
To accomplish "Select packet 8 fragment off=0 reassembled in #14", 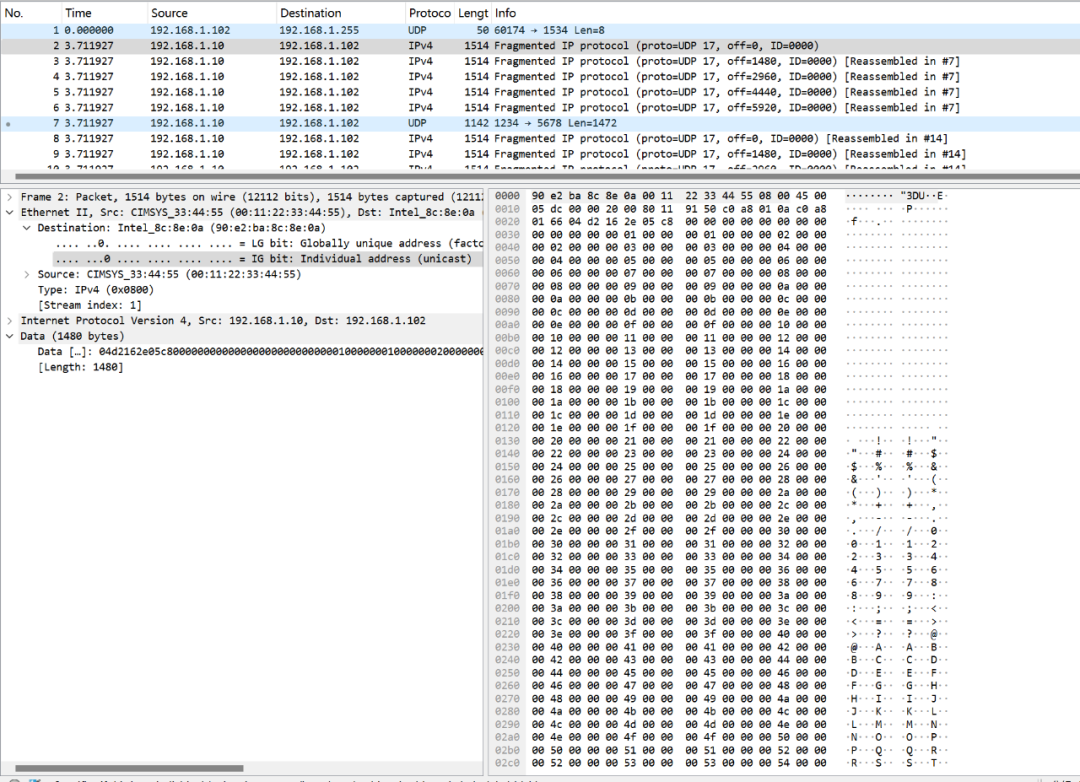I will point(540,138).
